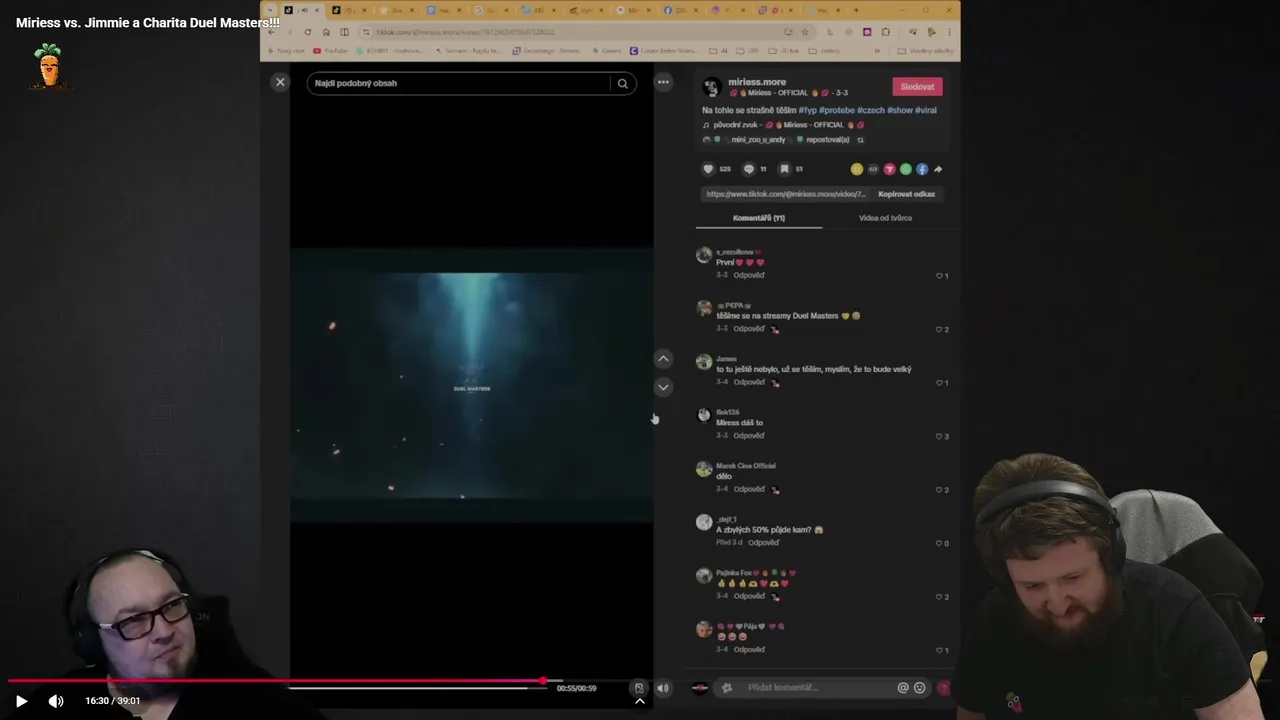
Task: Open new browser tab with plus
Action: [856, 10]
